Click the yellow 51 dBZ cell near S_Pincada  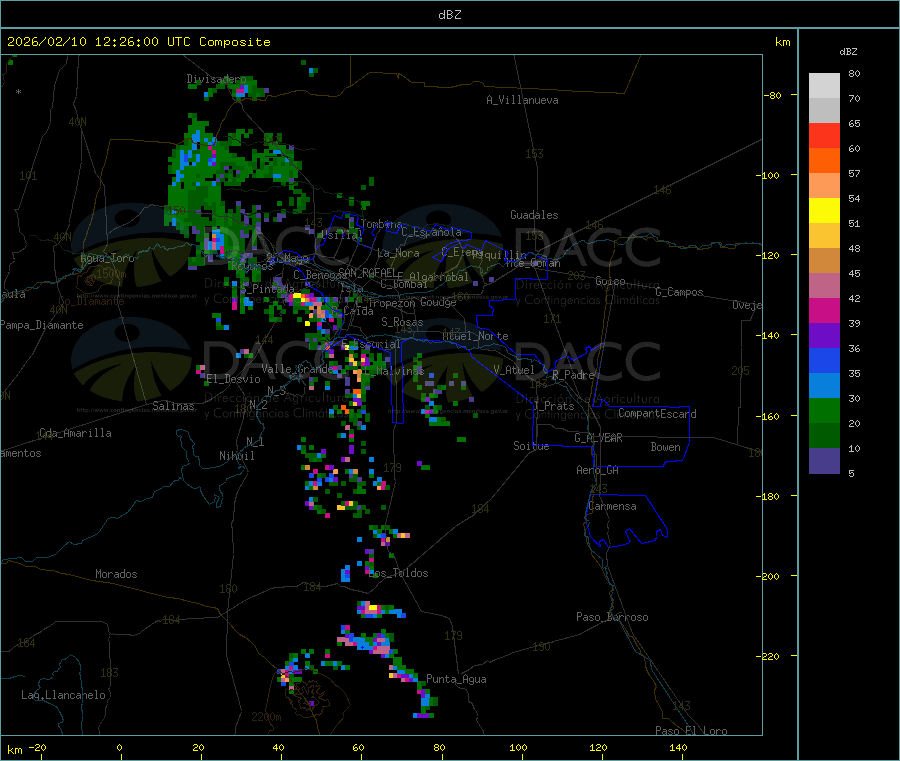[x=297, y=297]
